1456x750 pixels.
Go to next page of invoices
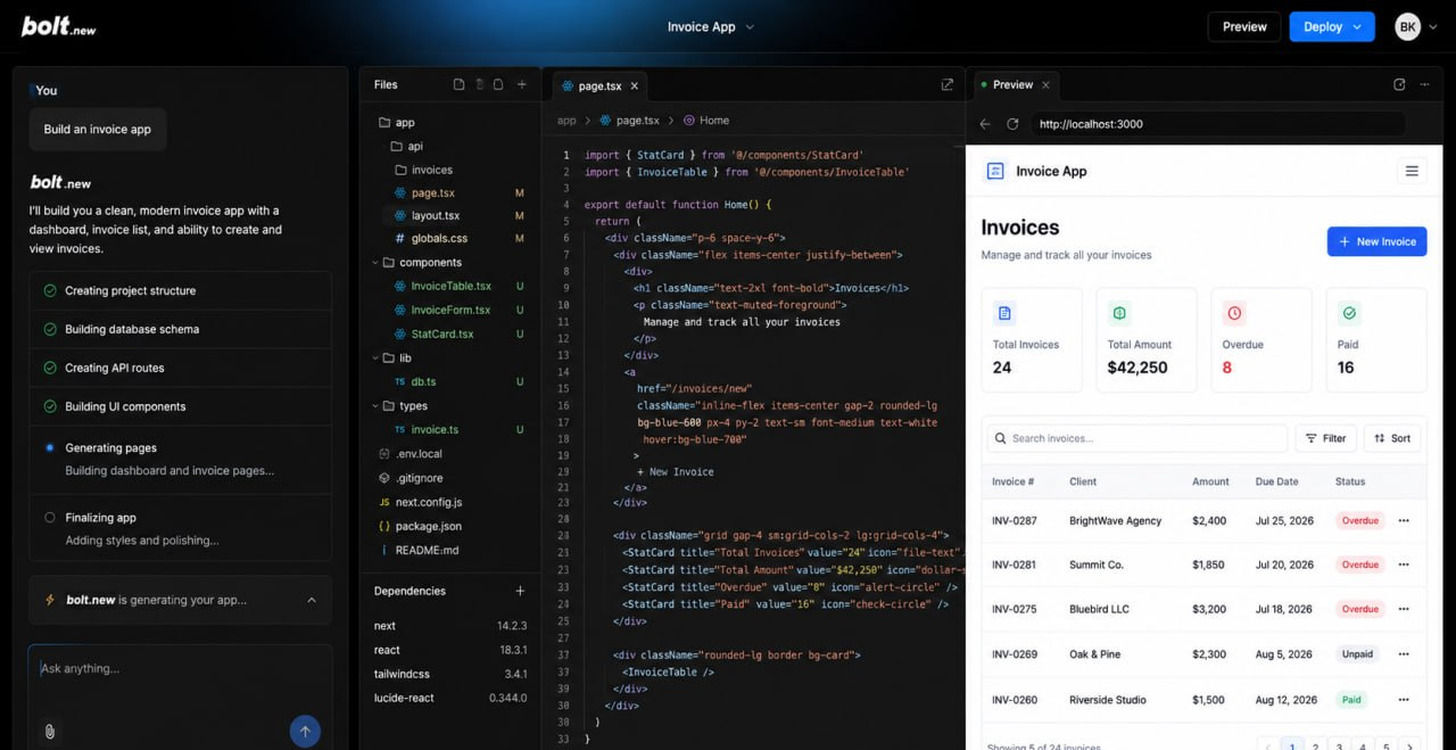click(x=1408, y=746)
